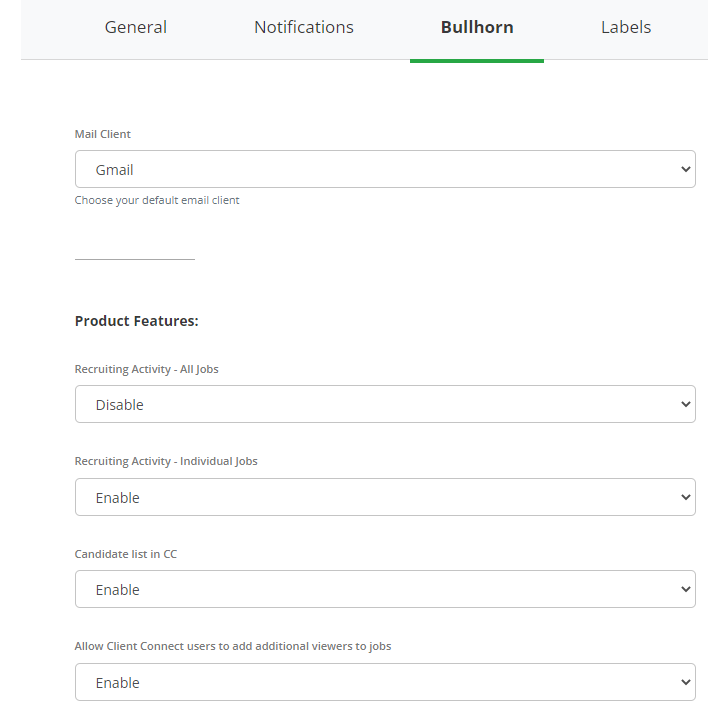
Task: Click the Candidate list in CC label
Action: coord(125,554)
